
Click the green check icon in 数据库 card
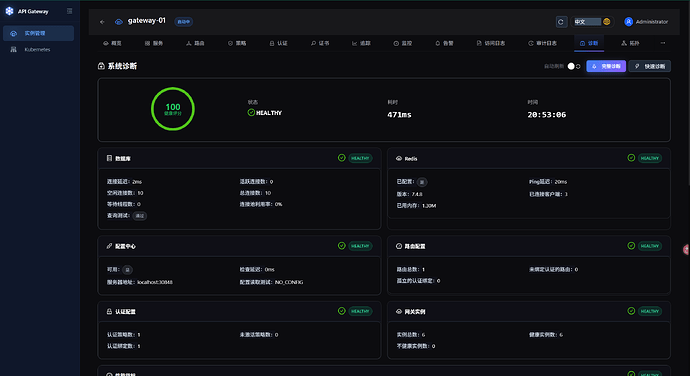click(x=341, y=158)
